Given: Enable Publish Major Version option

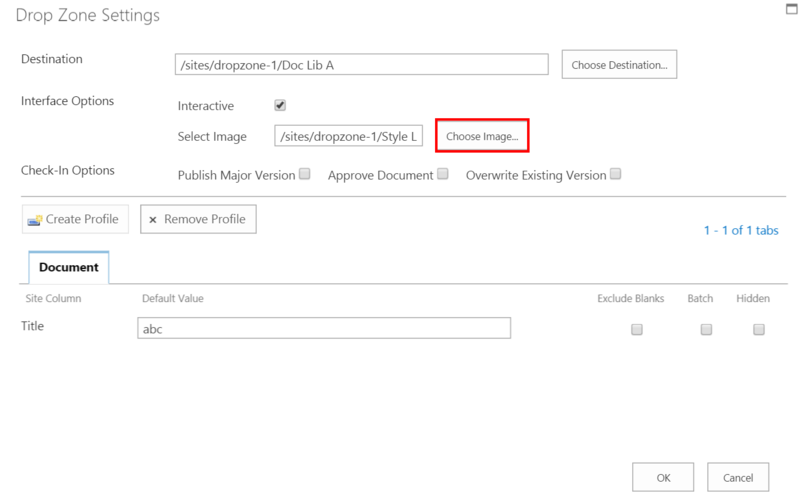Looking at the screenshot, I should coord(305,174).
